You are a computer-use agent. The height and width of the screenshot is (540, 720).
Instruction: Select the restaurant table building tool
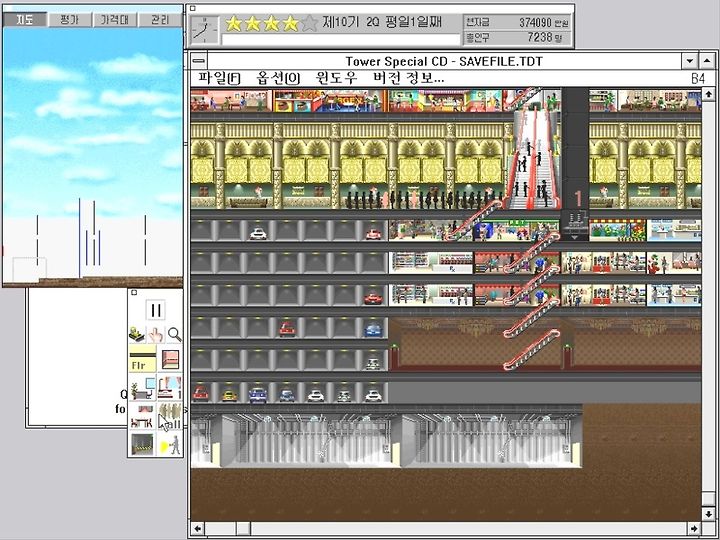[x=143, y=416]
